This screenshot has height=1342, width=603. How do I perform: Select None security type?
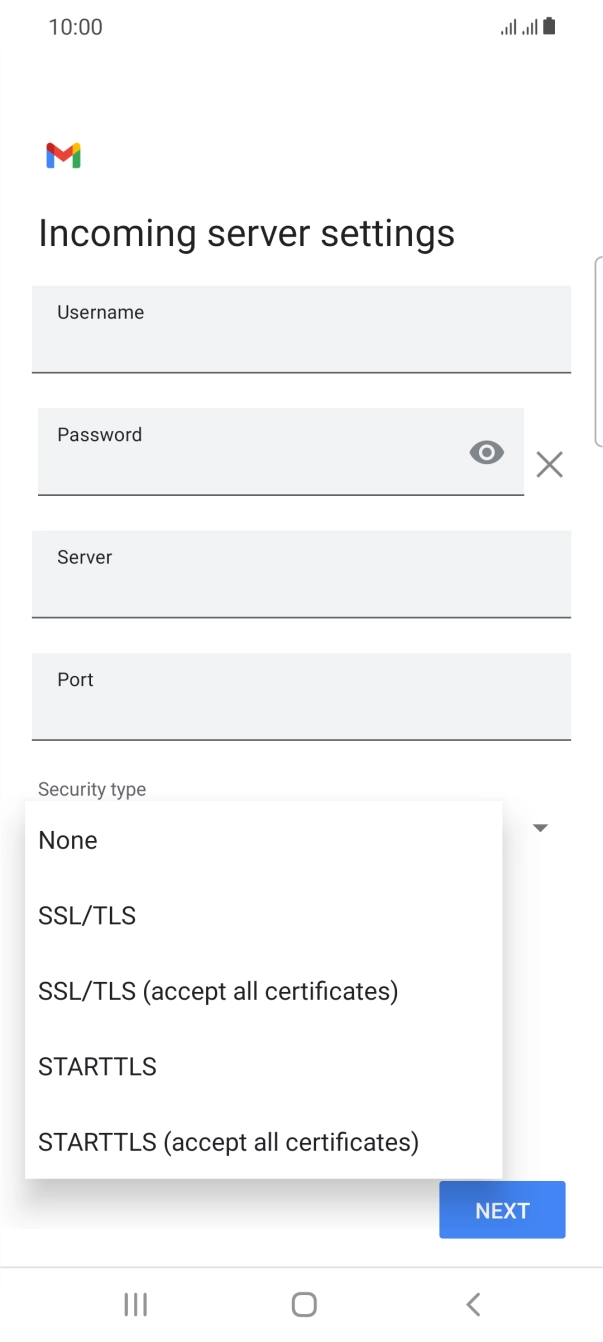tap(68, 840)
